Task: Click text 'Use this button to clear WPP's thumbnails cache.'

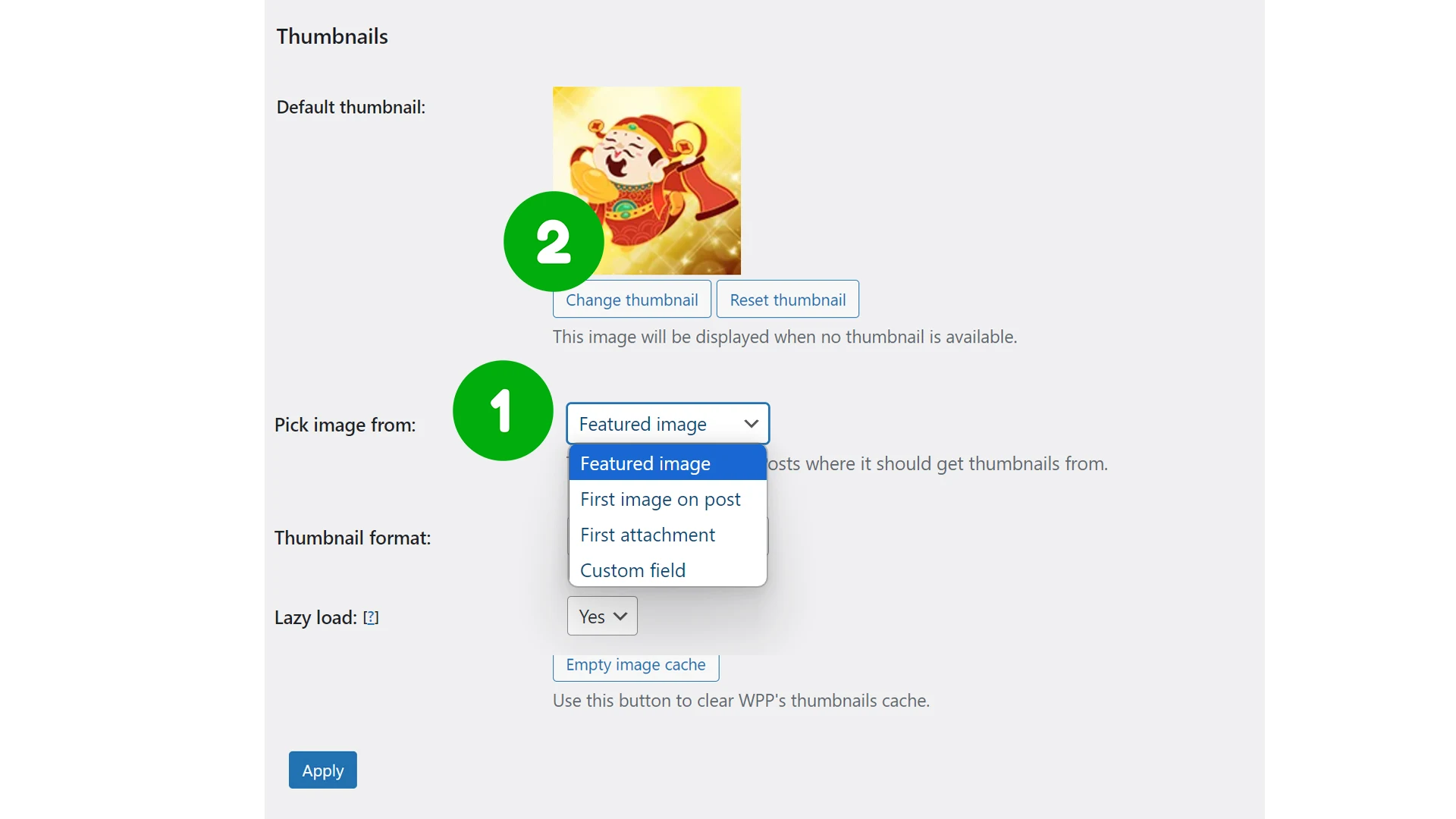Action: coord(741,701)
